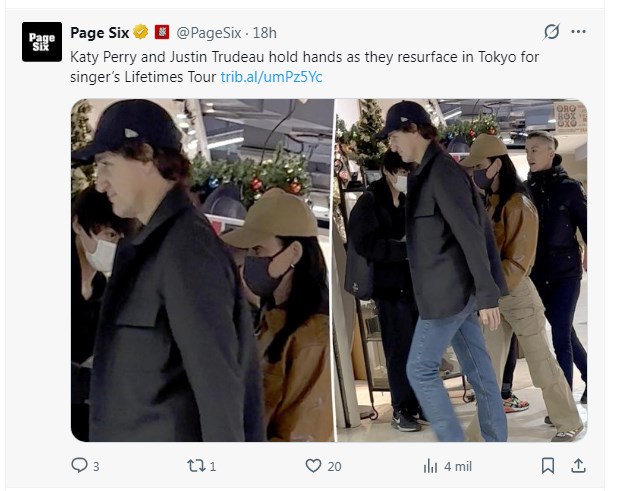Click the reply speech bubble icon
Screen dimensions: 620x491
click(x=81, y=465)
